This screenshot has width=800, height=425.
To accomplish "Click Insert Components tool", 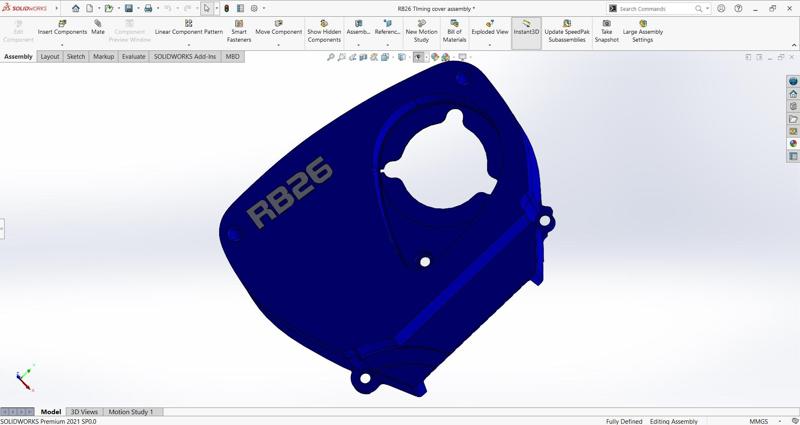I will [62, 28].
